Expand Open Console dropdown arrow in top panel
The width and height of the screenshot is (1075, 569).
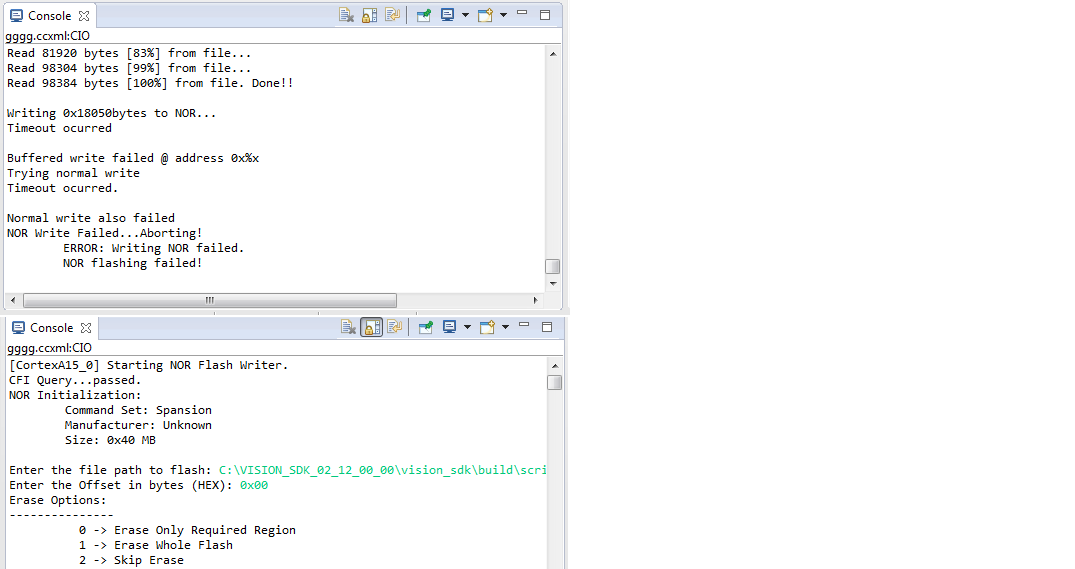click(503, 15)
